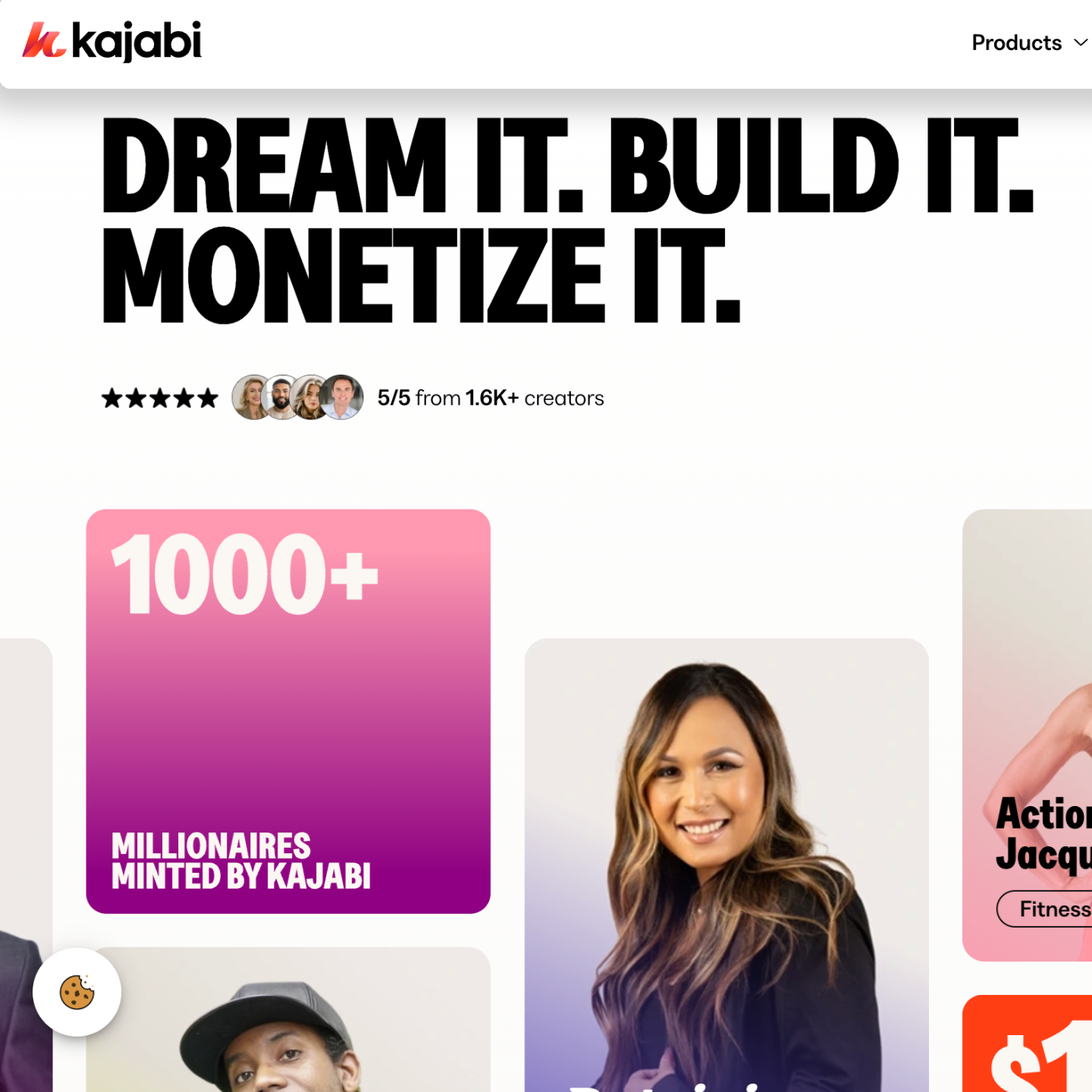Open the 1000+ Millionaires pink card
1092x1092 pixels.
pos(288,711)
